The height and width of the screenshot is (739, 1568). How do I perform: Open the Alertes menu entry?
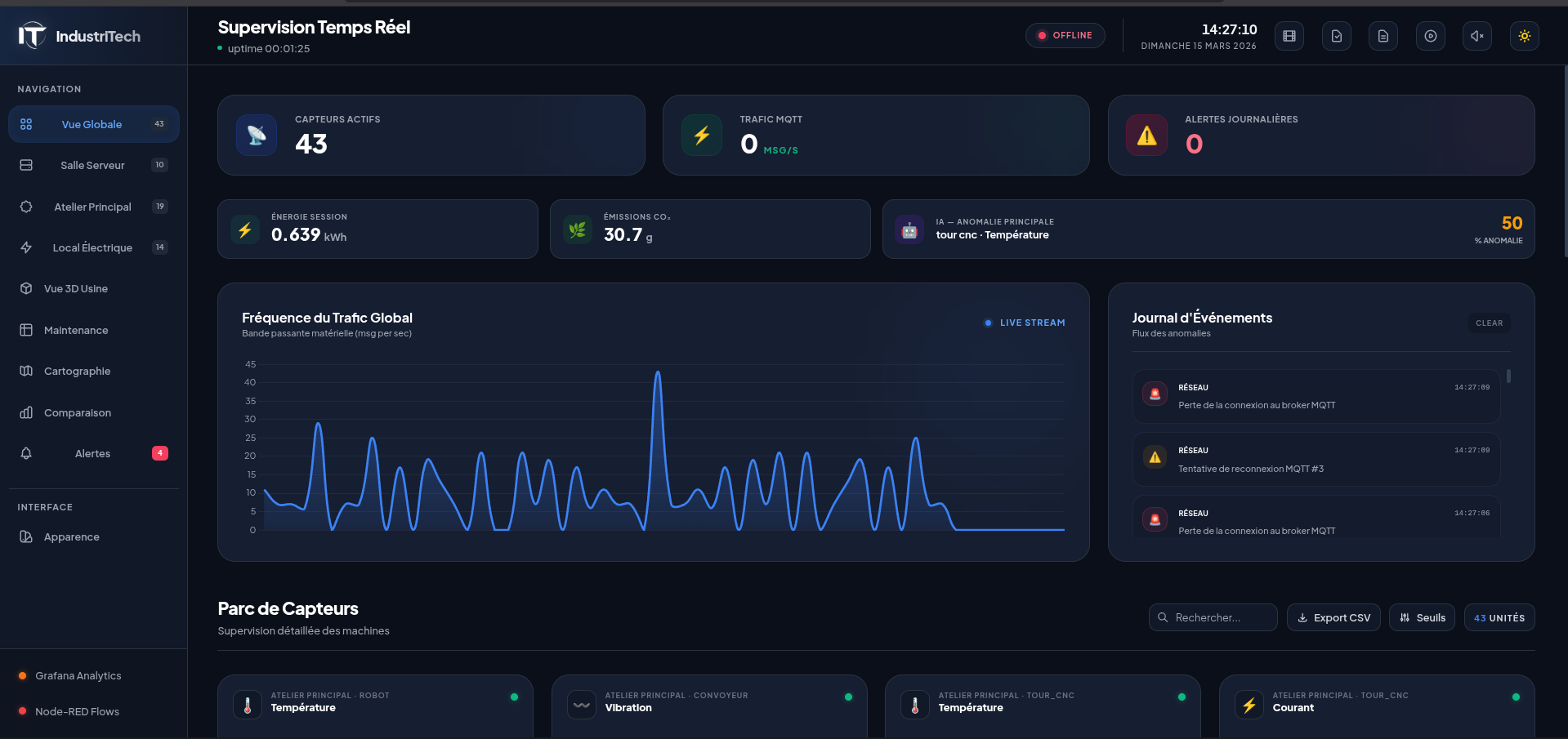(92, 453)
